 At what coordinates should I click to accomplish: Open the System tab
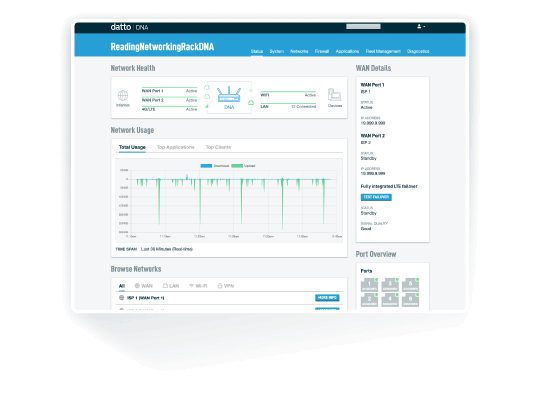tap(277, 51)
